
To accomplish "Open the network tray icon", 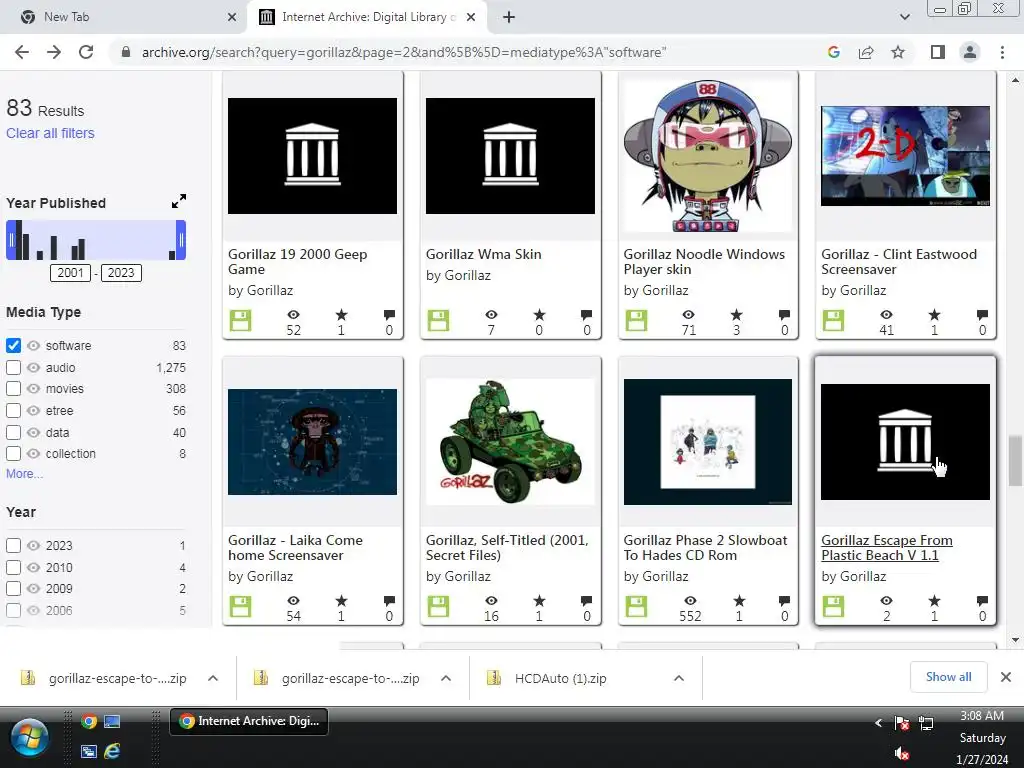I will coord(926,723).
